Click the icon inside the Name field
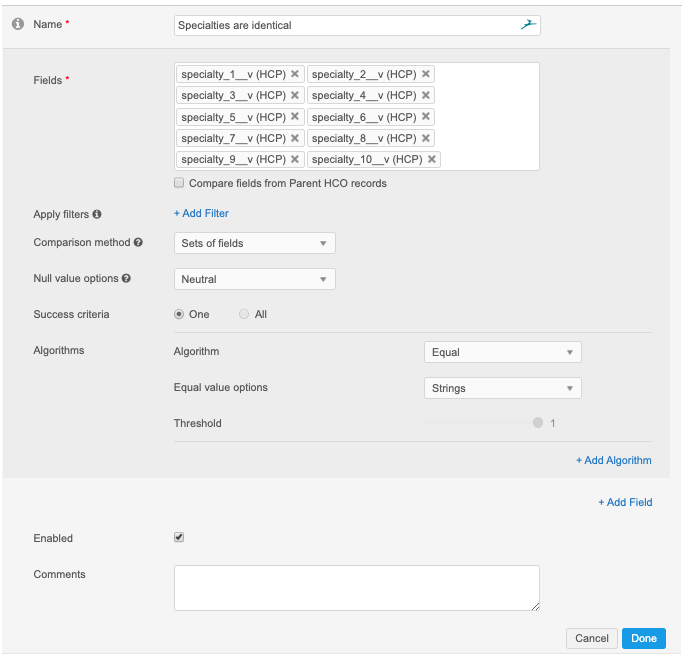687x659 pixels. pyautogui.click(x=529, y=24)
